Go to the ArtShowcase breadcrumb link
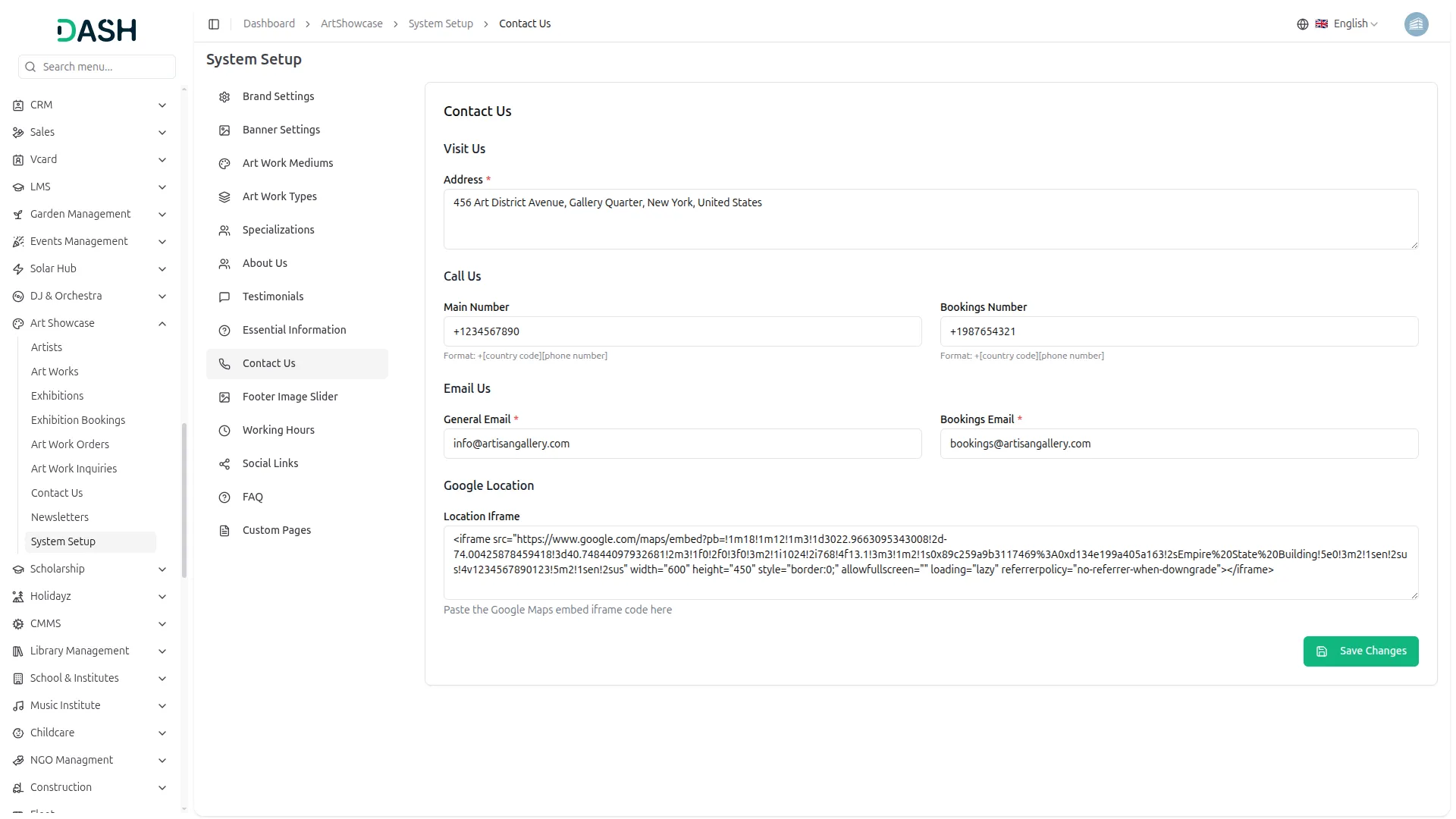Screen dimensions: 1456x819 [351, 24]
